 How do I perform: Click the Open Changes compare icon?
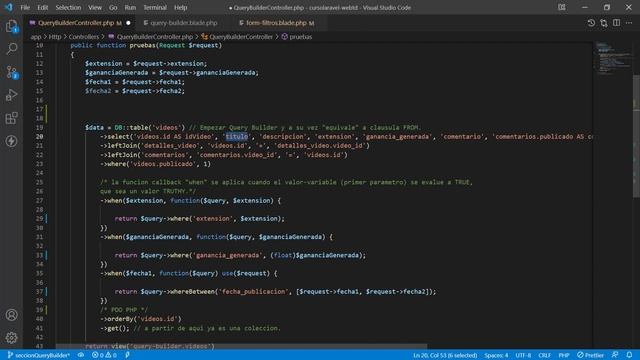click(x=604, y=23)
